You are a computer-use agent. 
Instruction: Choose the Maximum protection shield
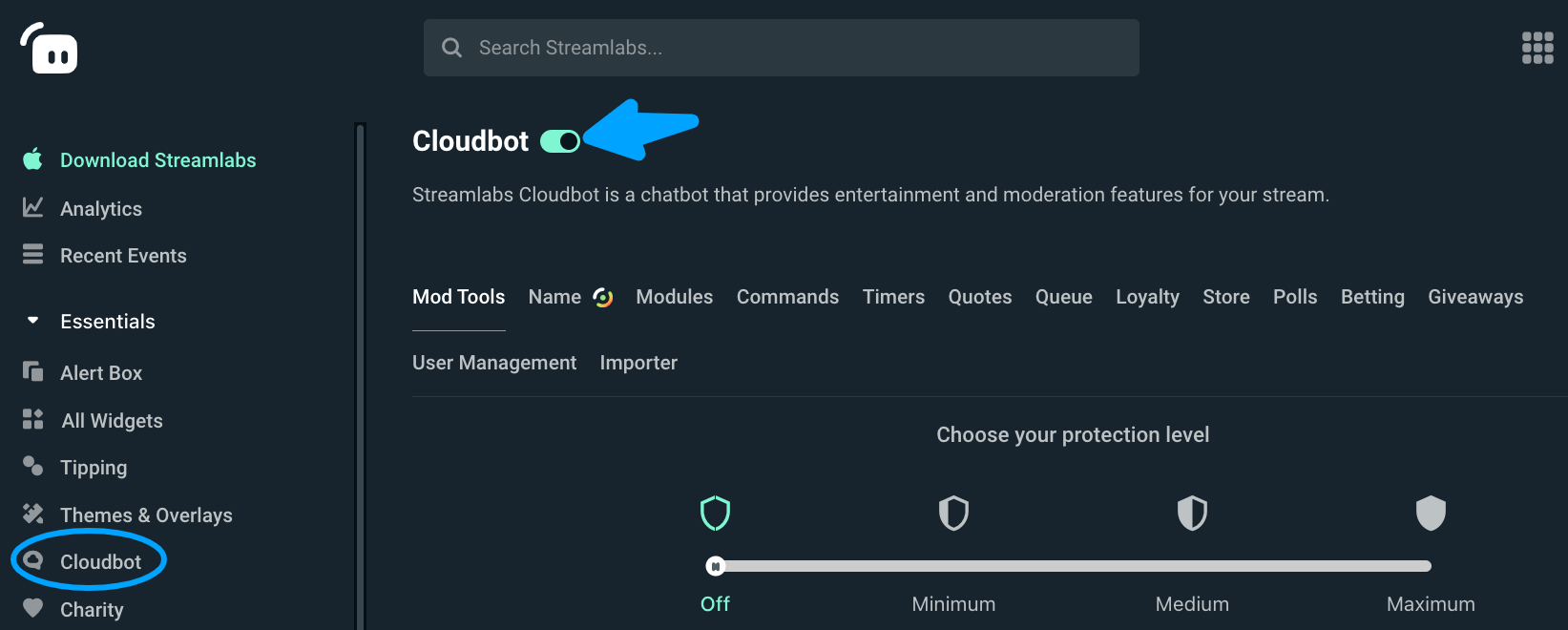1431,513
